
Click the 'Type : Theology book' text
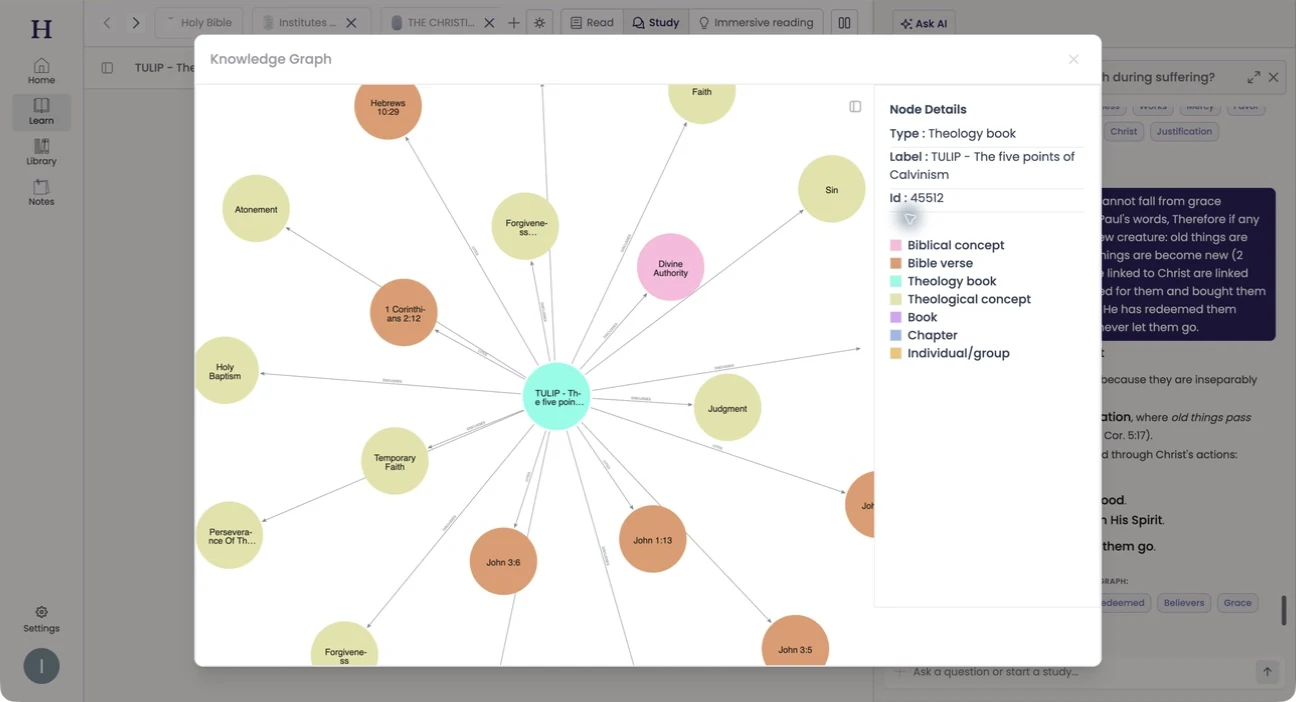(x=953, y=133)
